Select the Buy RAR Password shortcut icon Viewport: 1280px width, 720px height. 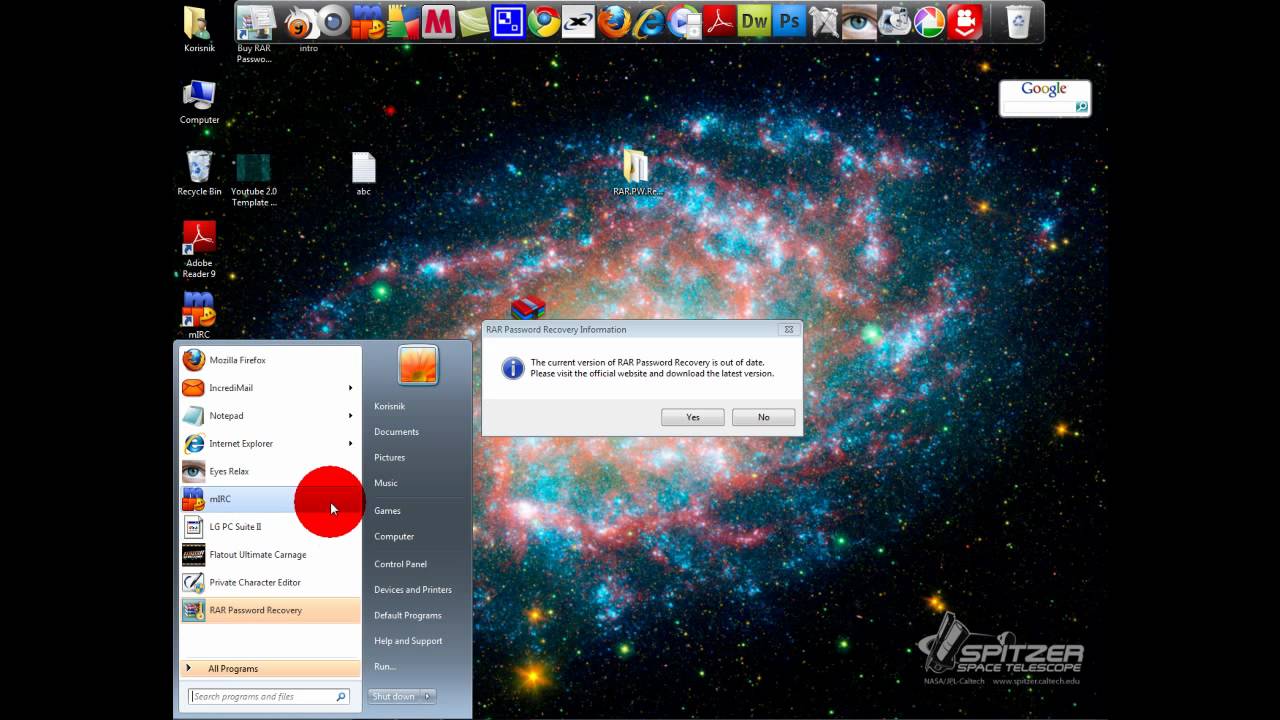(x=254, y=35)
